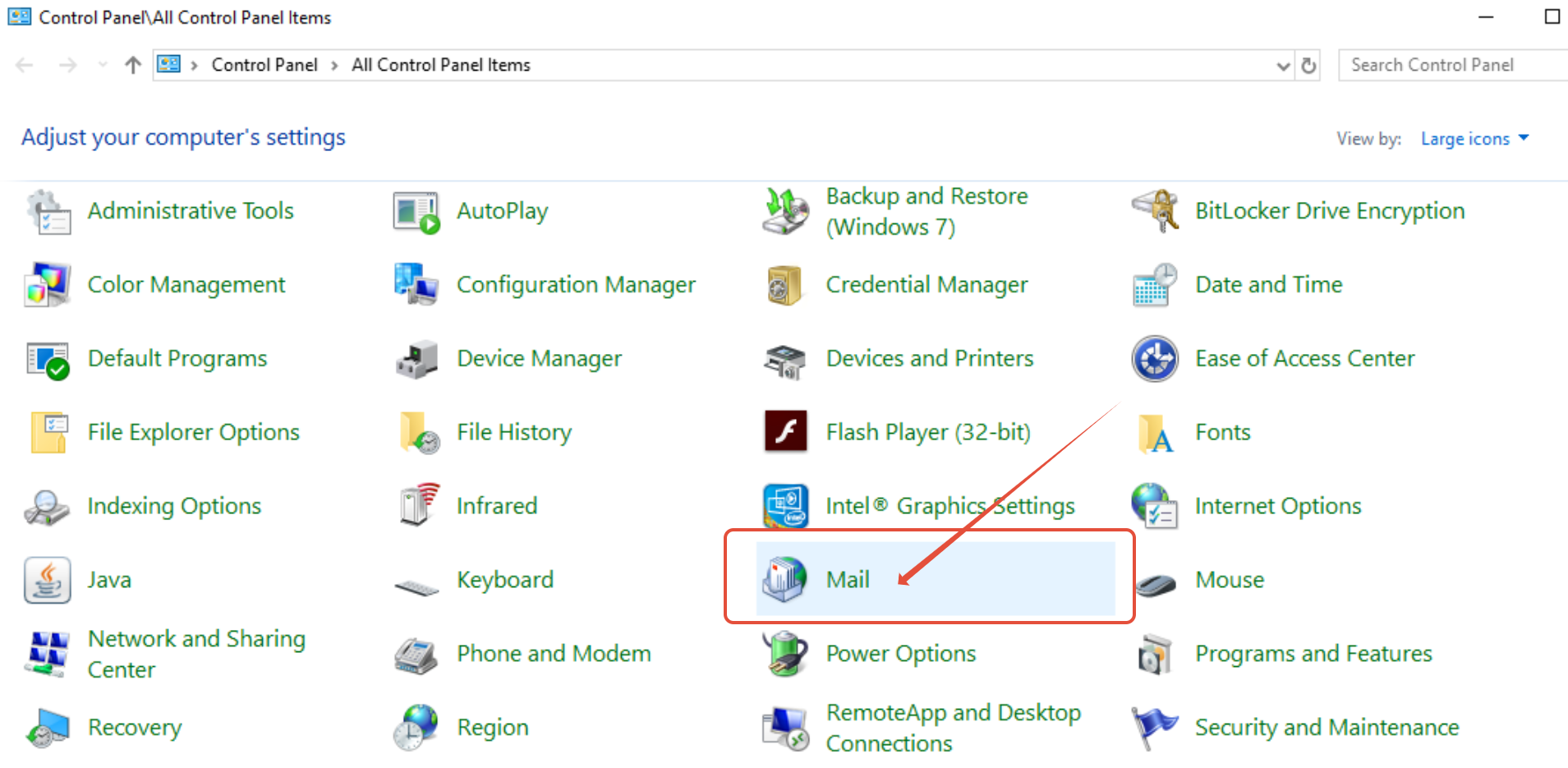The image size is (1568, 768).
Task: Expand chevron before Control Panel breadcrumb
Action: tap(194, 66)
